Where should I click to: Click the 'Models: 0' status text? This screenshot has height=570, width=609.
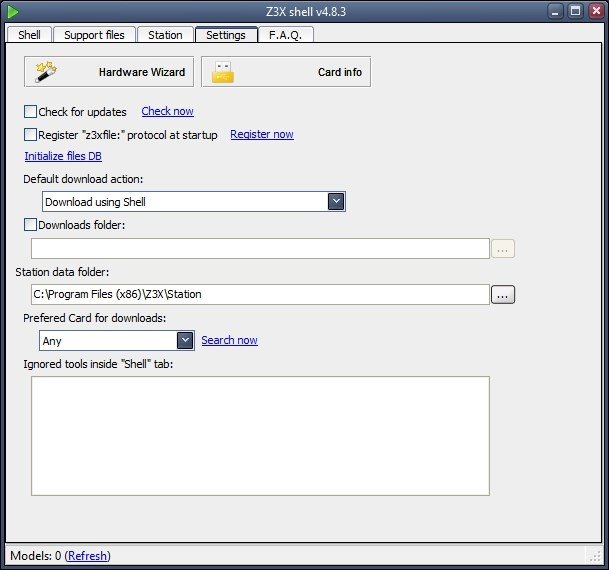point(36,556)
